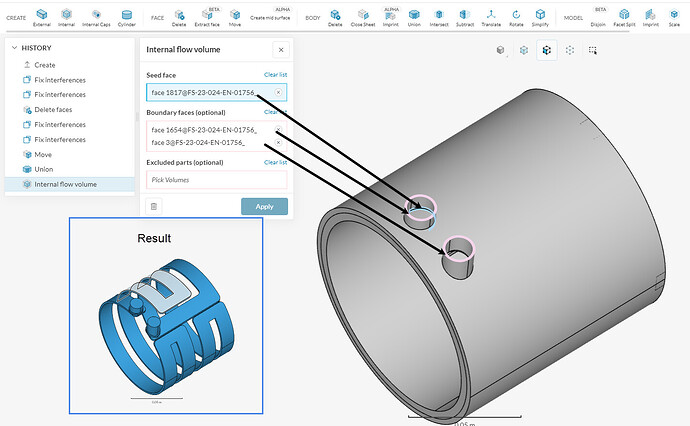Select the Simplify tool
690x426 pixels.
click(x=540, y=18)
